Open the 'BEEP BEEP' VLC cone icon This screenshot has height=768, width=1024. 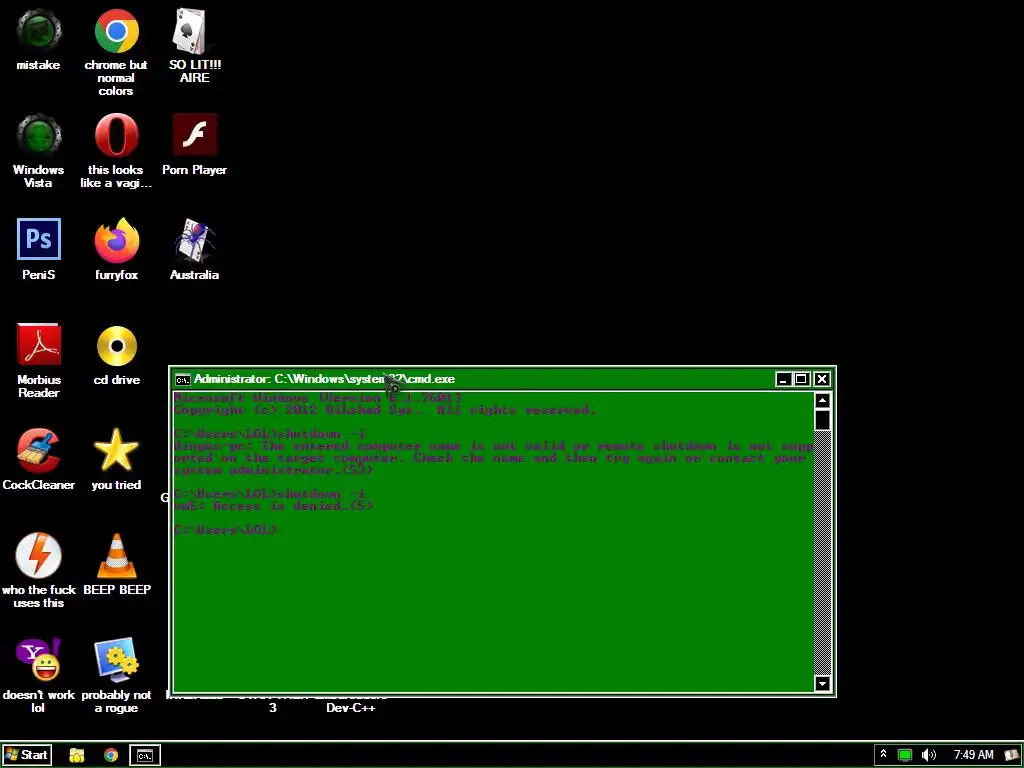[x=116, y=555]
